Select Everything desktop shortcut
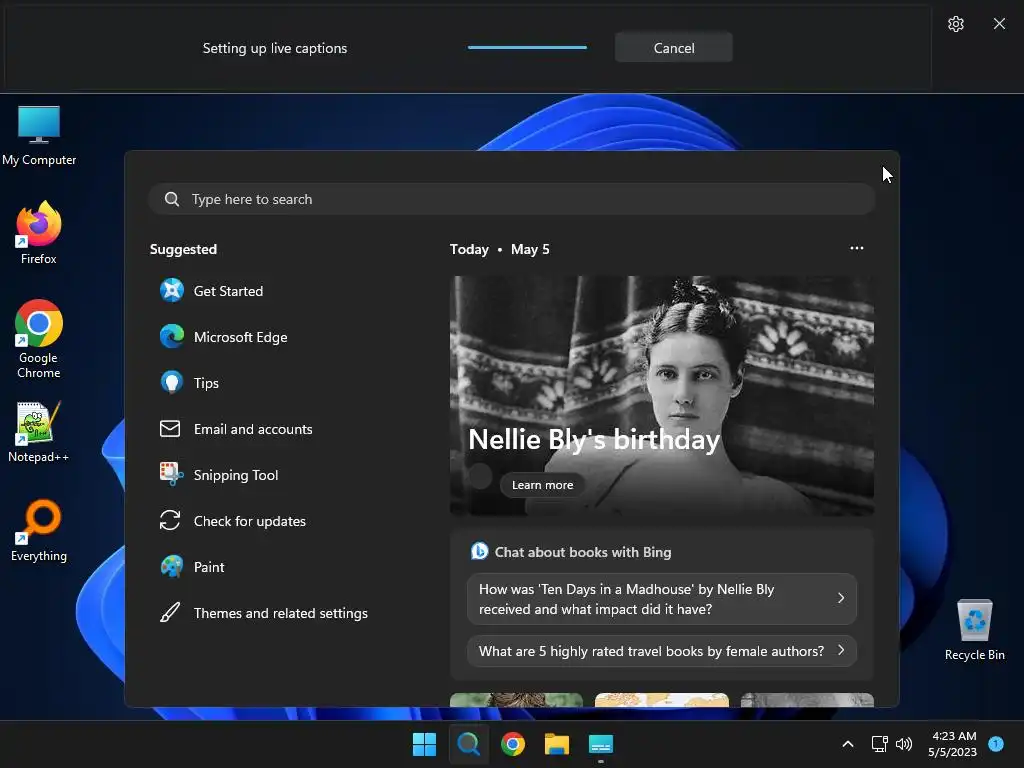Screen dimensions: 1024x768 coord(39,531)
